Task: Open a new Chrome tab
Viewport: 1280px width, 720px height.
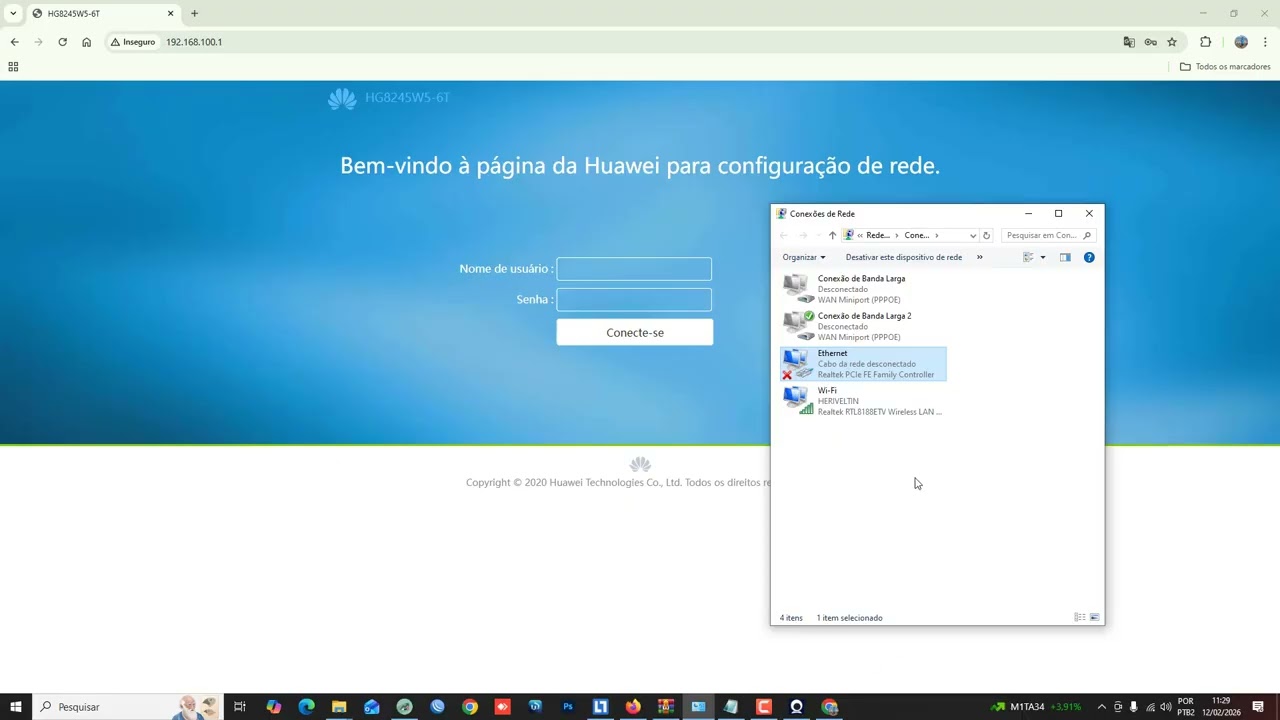Action: coord(194,14)
